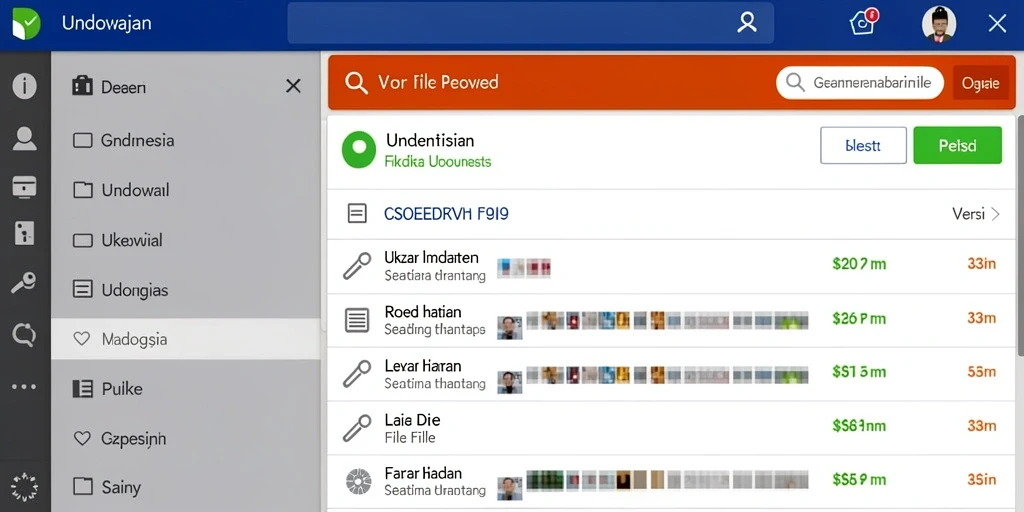
Task: Open the Undowail folder
Action: coord(185,190)
